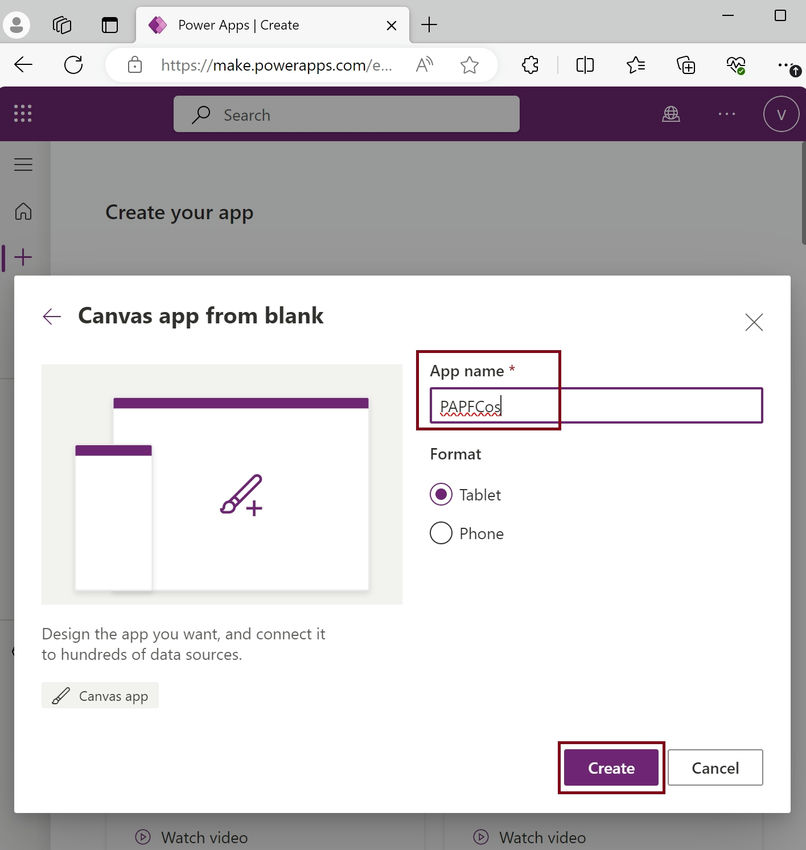Toggle split screen view
This screenshot has height=850, width=806.
click(x=585, y=65)
